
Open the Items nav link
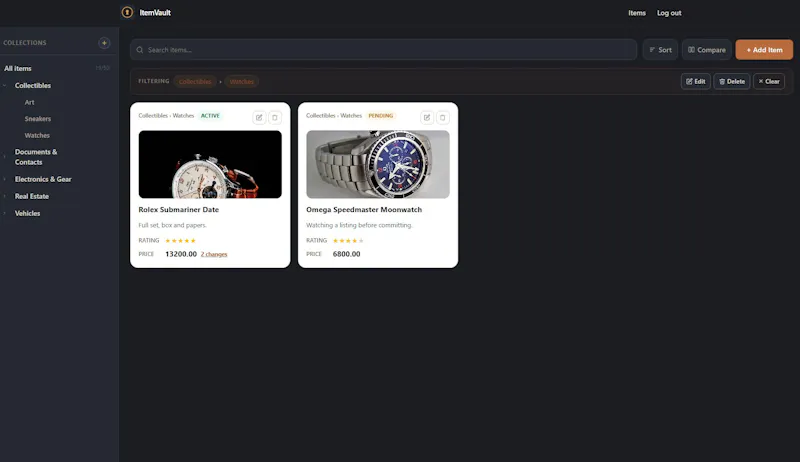pos(637,13)
